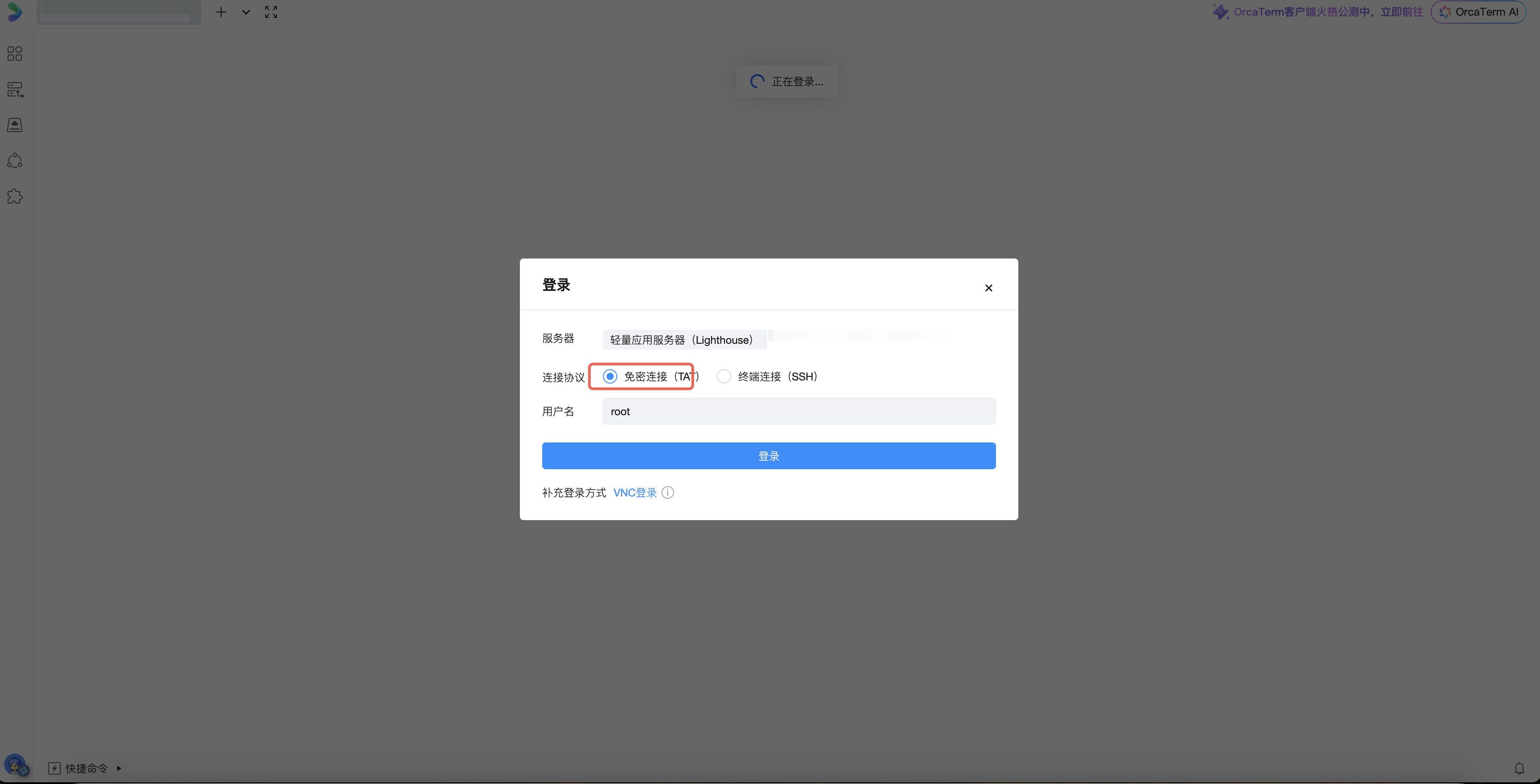Image resolution: width=1540 pixels, height=784 pixels.
Task: Select 终端连接（SSH）connection protocol
Action: click(724, 376)
